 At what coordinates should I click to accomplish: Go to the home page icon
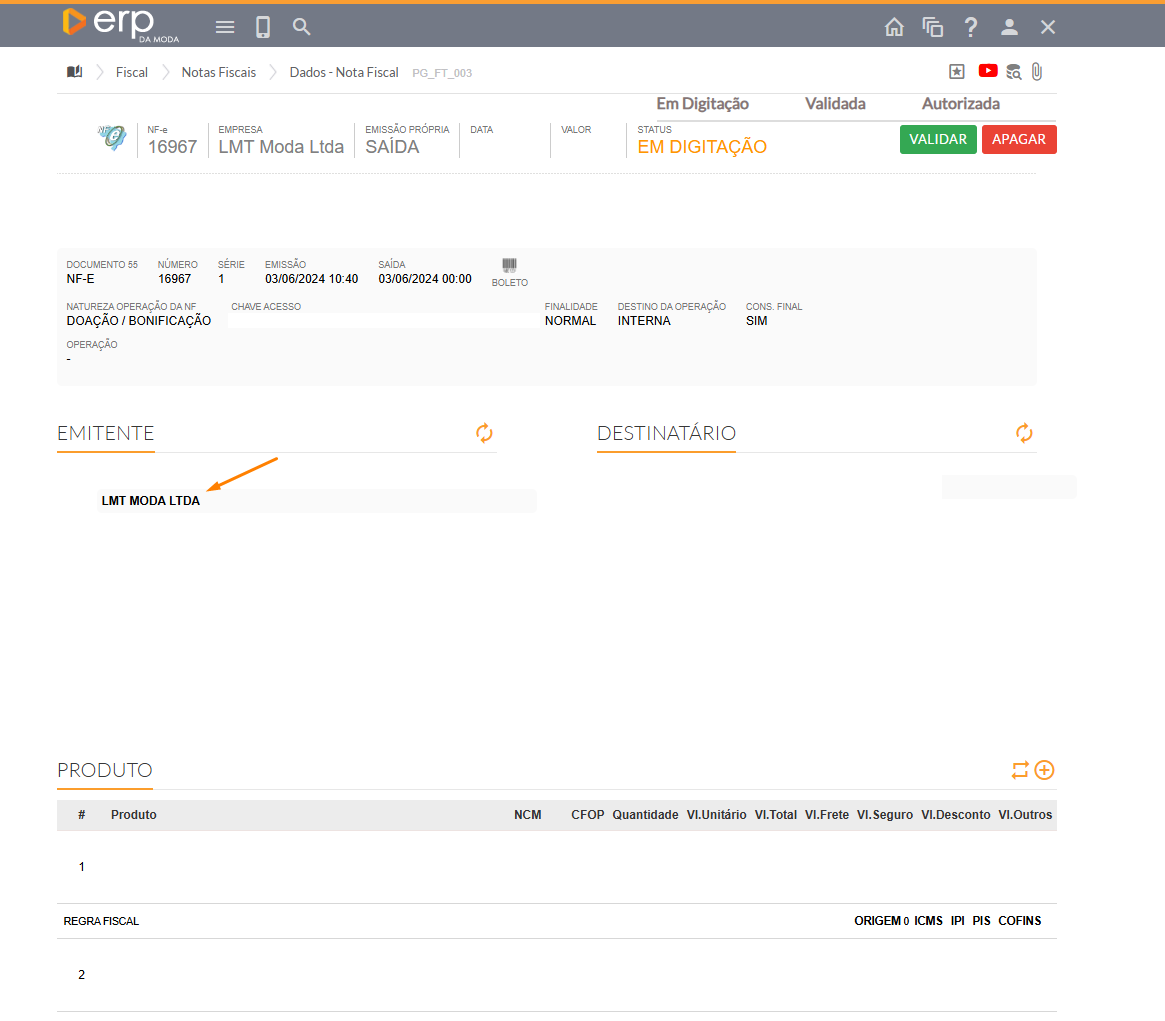[x=894, y=27]
